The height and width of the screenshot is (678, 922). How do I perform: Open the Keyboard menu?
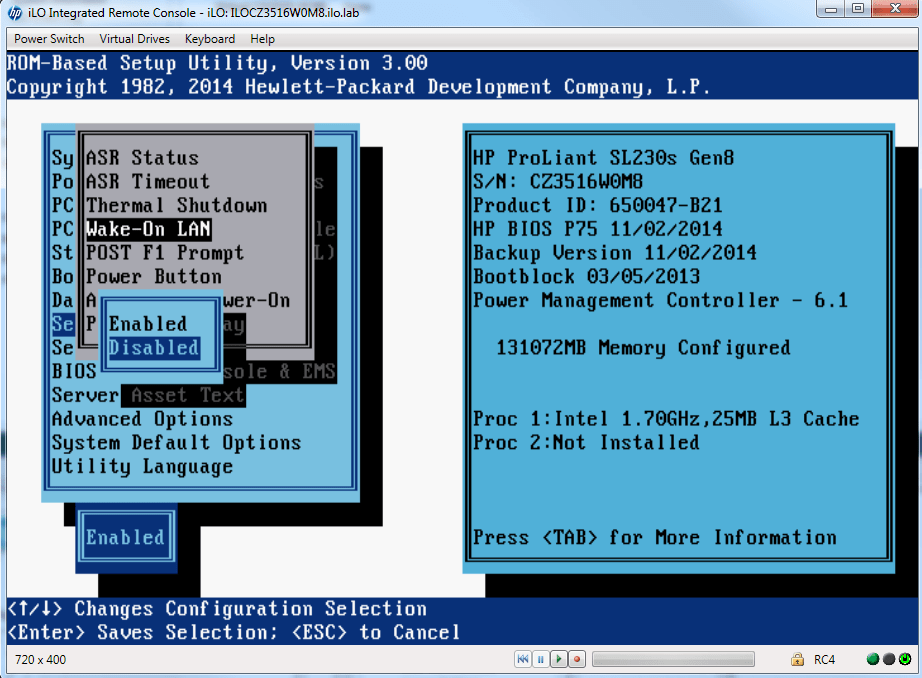click(210, 39)
